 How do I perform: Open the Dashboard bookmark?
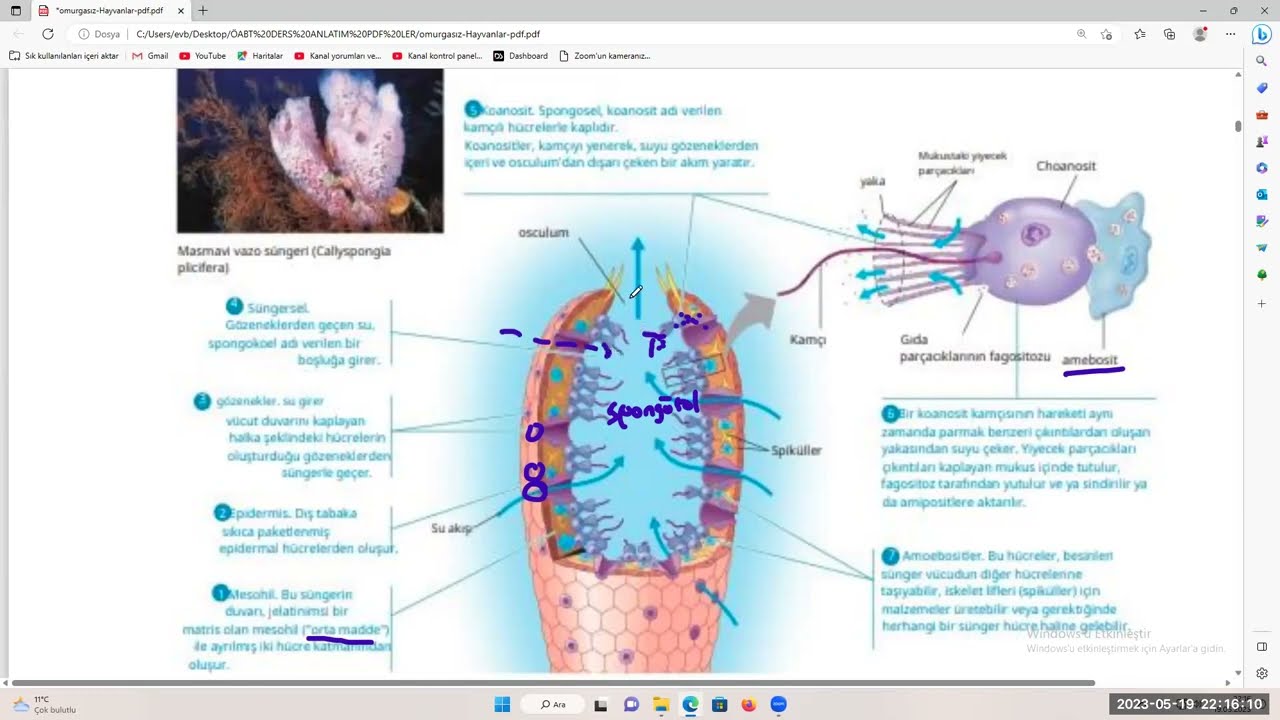pyautogui.click(x=521, y=56)
